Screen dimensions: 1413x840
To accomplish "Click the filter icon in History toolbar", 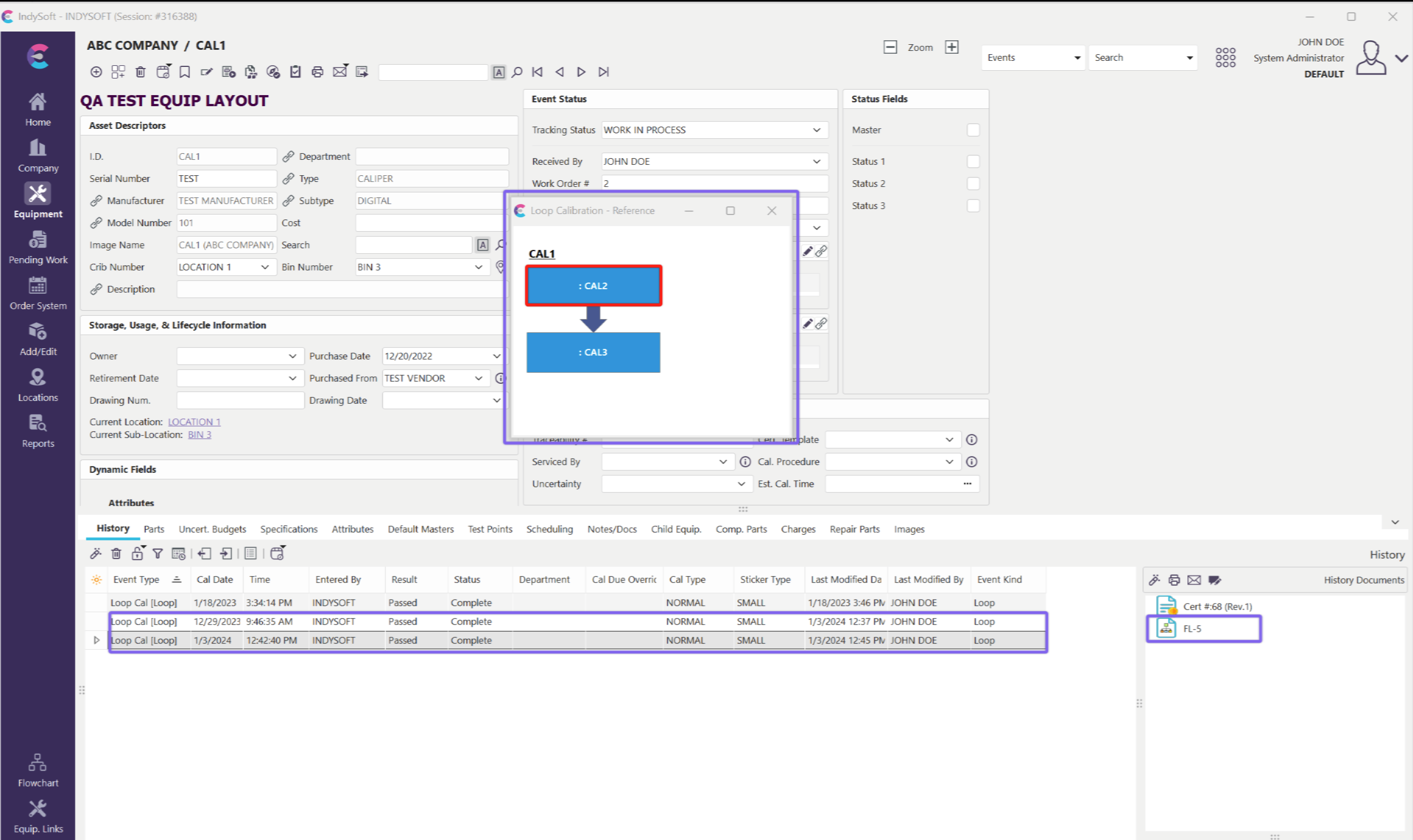I will (x=158, y=554).
